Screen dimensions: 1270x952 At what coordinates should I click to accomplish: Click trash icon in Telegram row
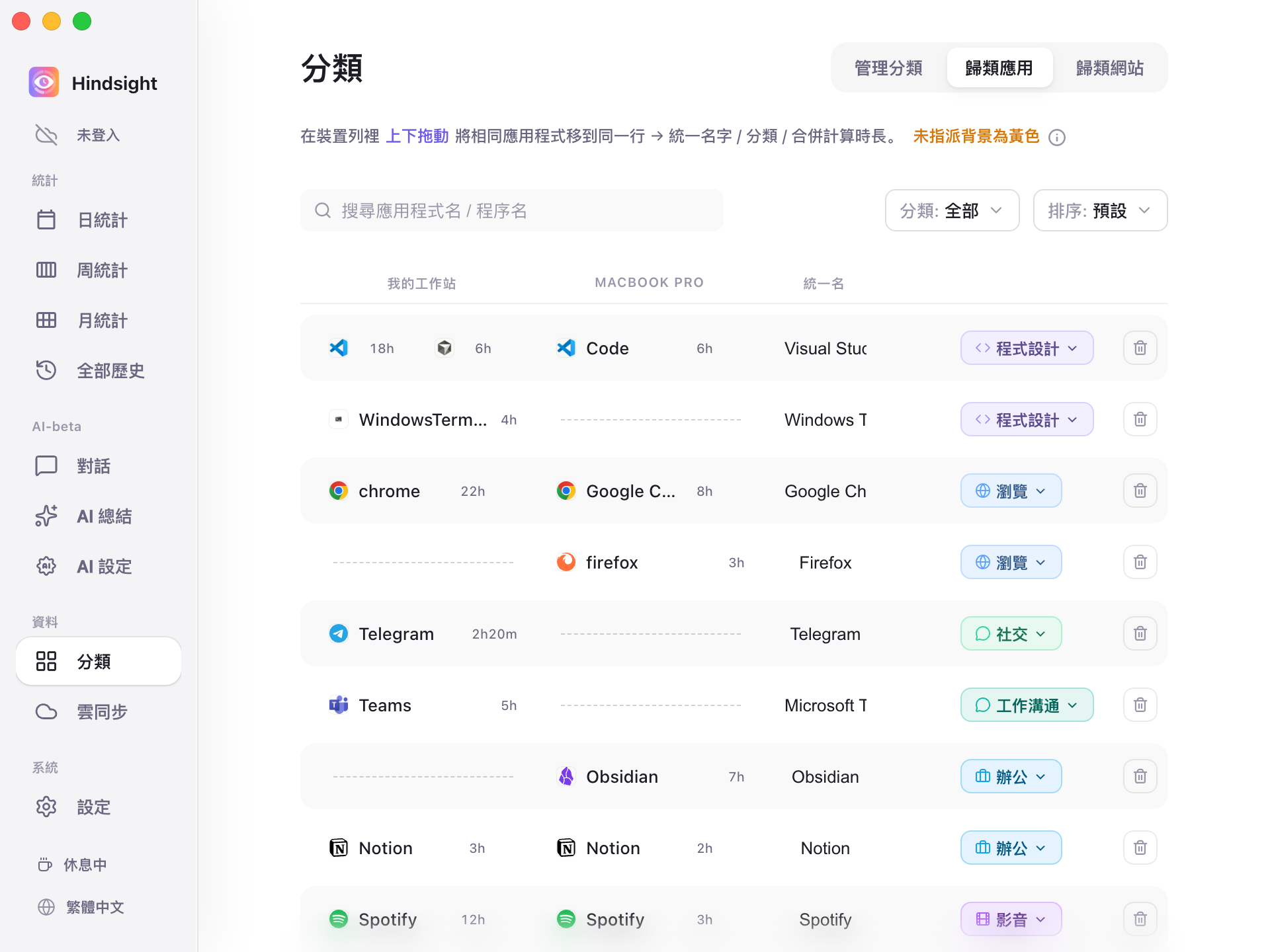[x=1140, y=633]
